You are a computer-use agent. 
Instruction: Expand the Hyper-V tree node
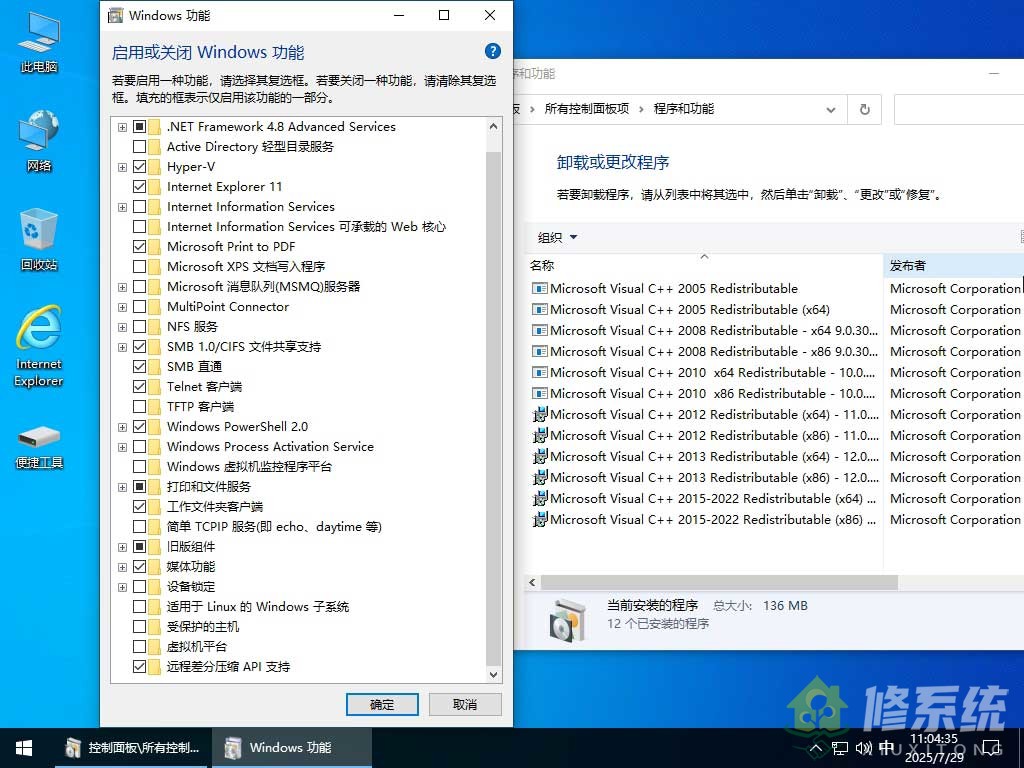[x=123, y=167]
